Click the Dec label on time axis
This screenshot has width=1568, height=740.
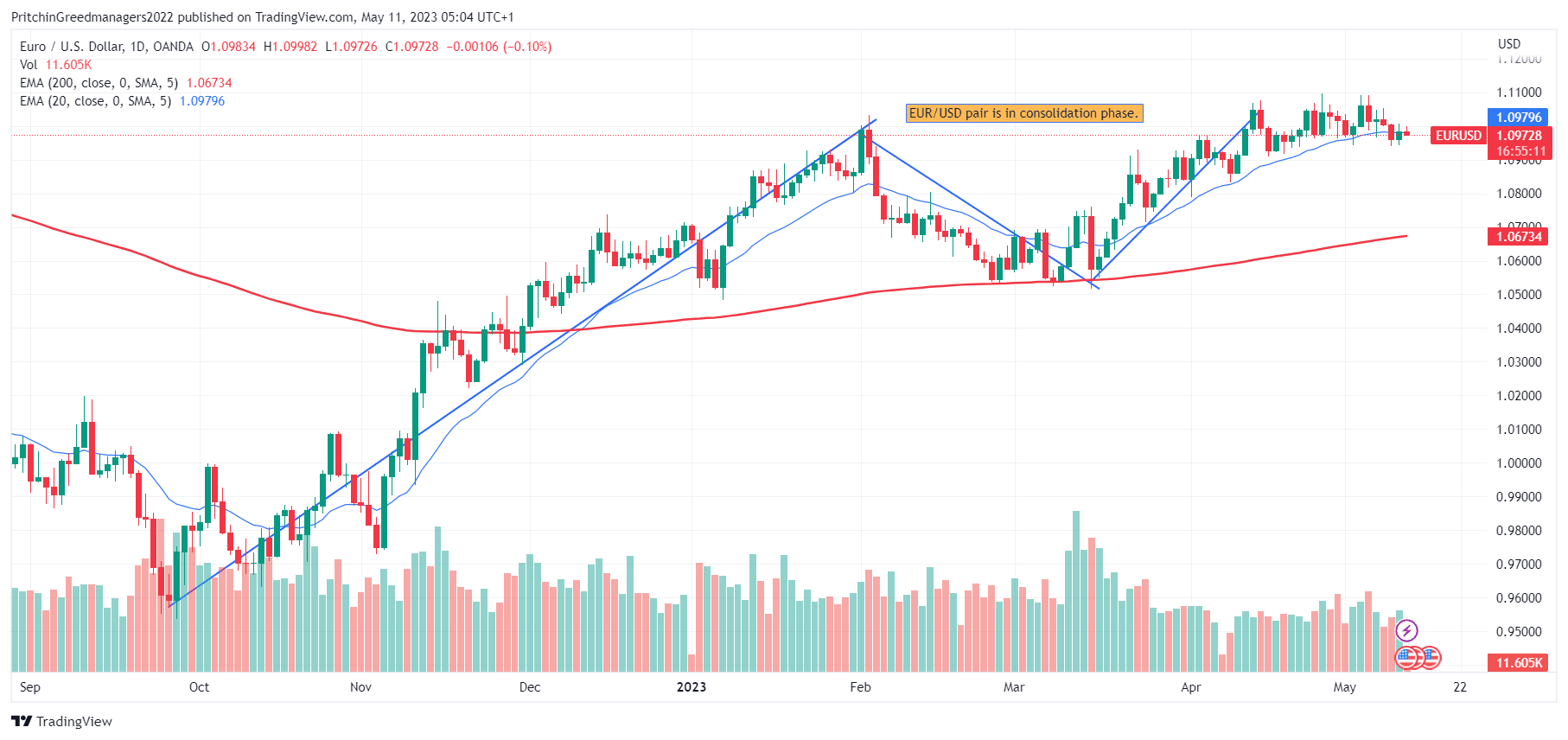pos(530,687)
